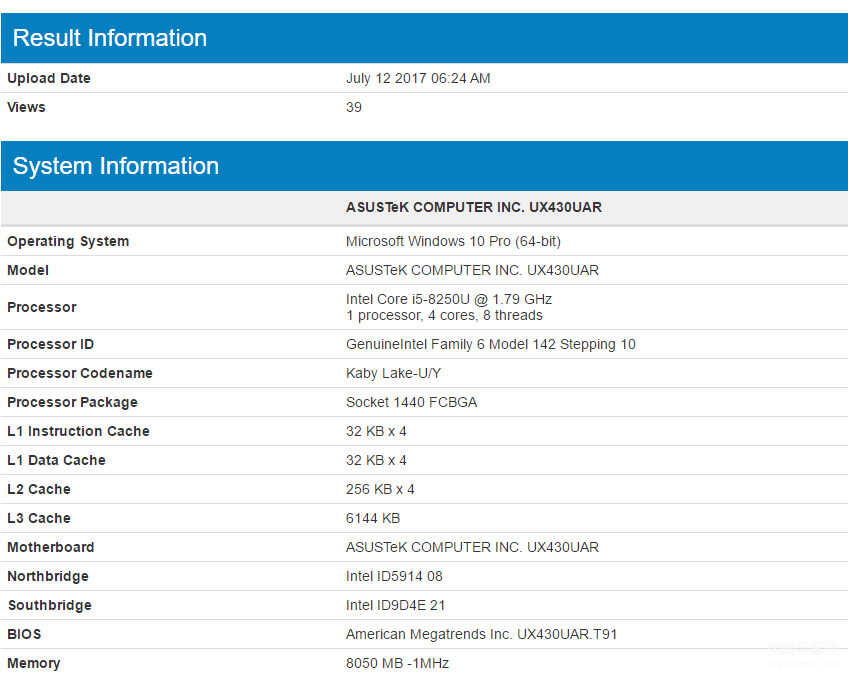Select the 6144 KB value

point(373,518)
